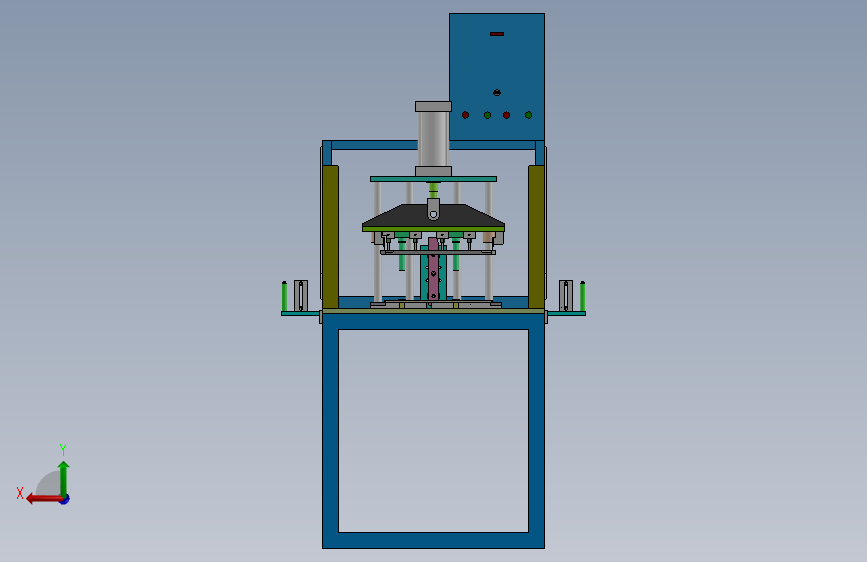Select the black trapezoid press plate
The height and width of the screenshot is (562, 867).
434,216
